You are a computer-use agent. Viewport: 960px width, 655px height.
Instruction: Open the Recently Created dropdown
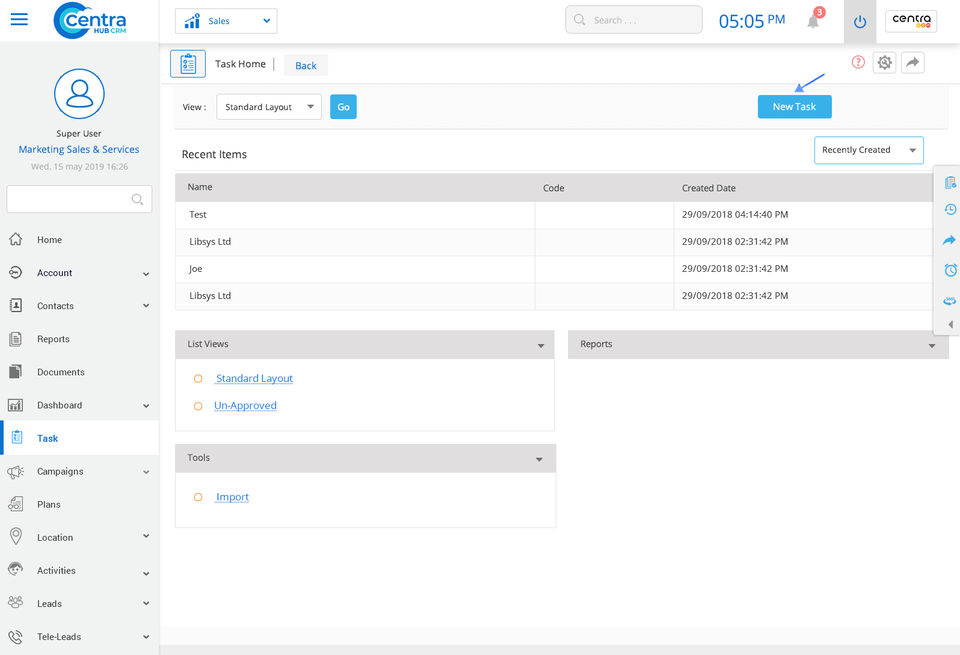pos(868,150)
